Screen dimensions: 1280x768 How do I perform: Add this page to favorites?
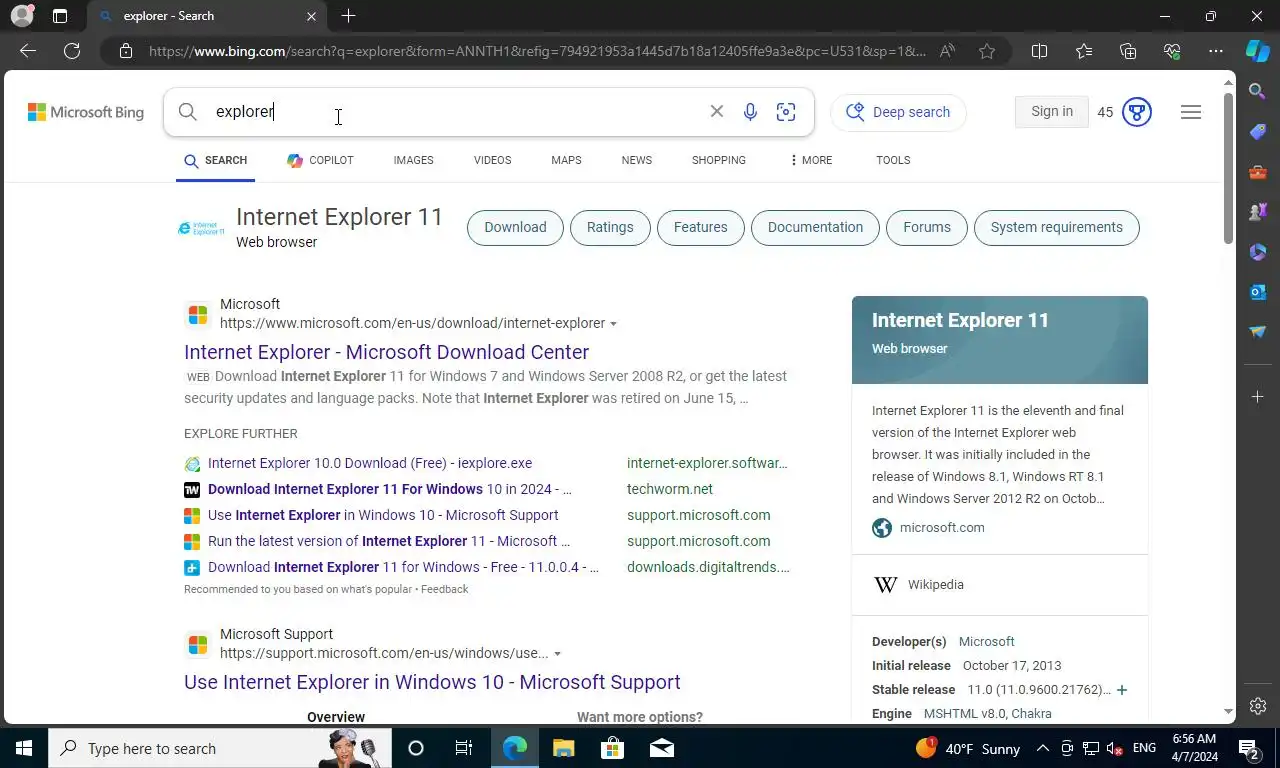tap(987, 51)
